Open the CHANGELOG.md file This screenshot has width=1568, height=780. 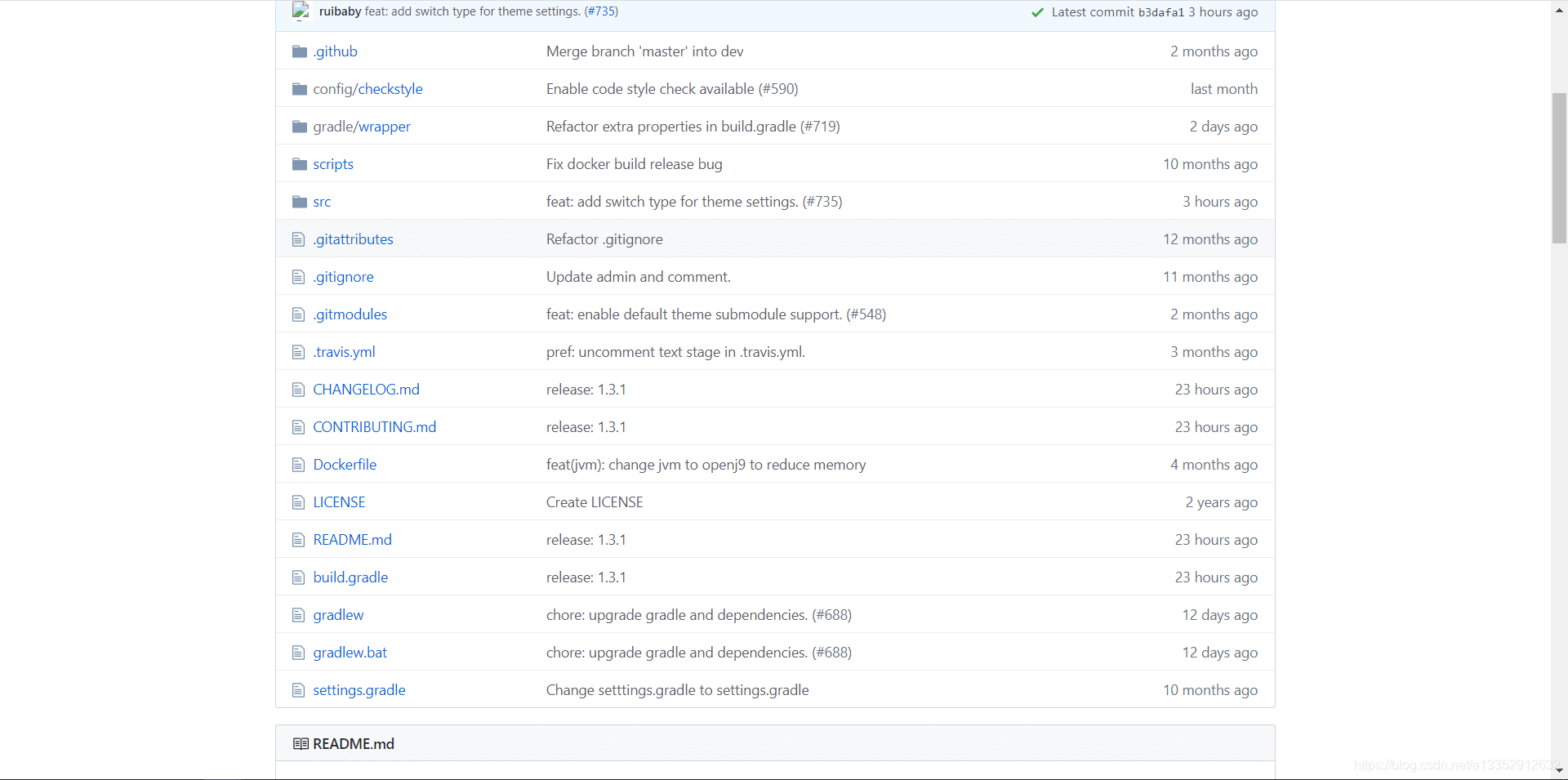click(366, 390)
